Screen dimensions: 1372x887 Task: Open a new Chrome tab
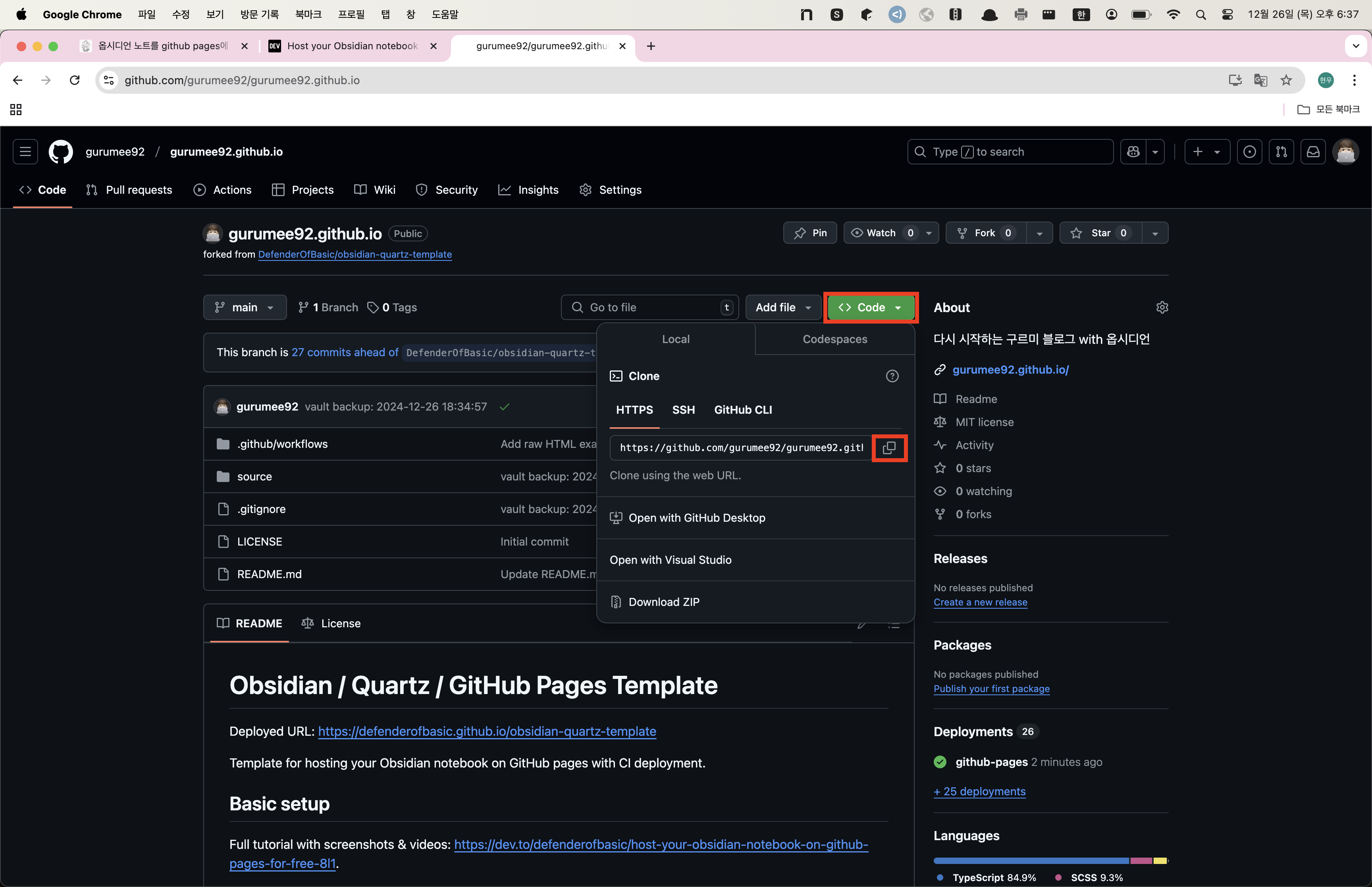coord(651,46)
